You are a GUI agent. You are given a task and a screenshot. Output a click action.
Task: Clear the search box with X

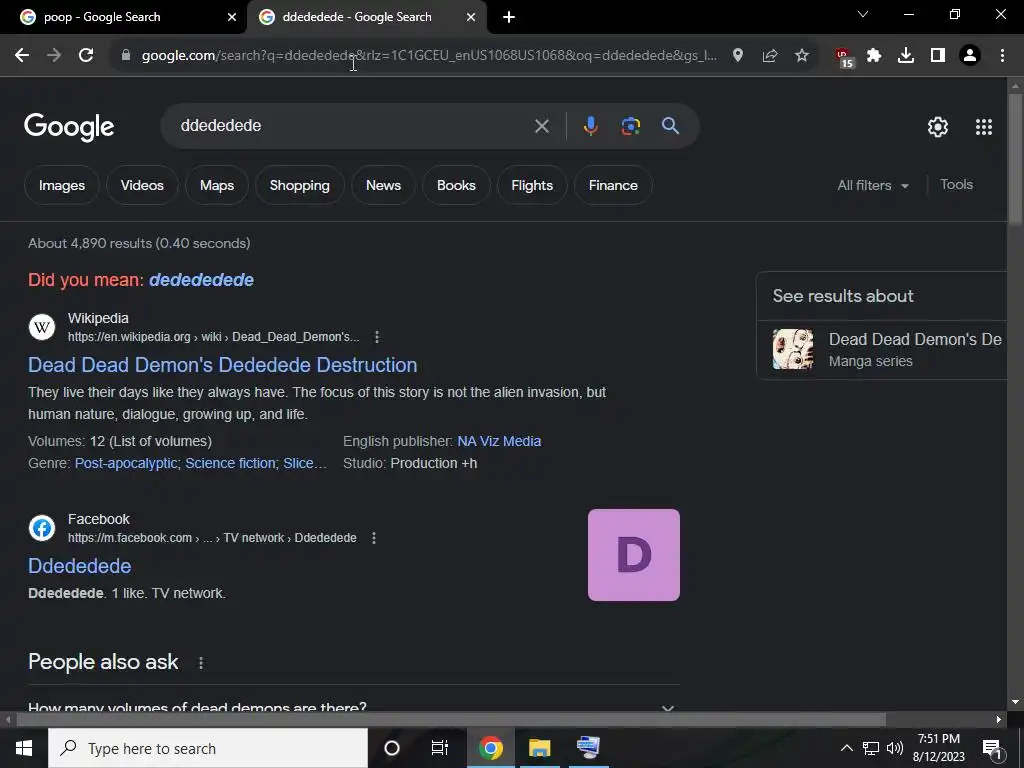(x=541, y=126)
